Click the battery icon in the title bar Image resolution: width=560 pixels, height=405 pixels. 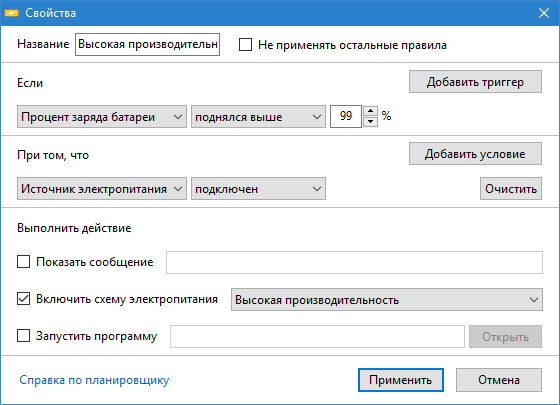[x=11, y=13]
